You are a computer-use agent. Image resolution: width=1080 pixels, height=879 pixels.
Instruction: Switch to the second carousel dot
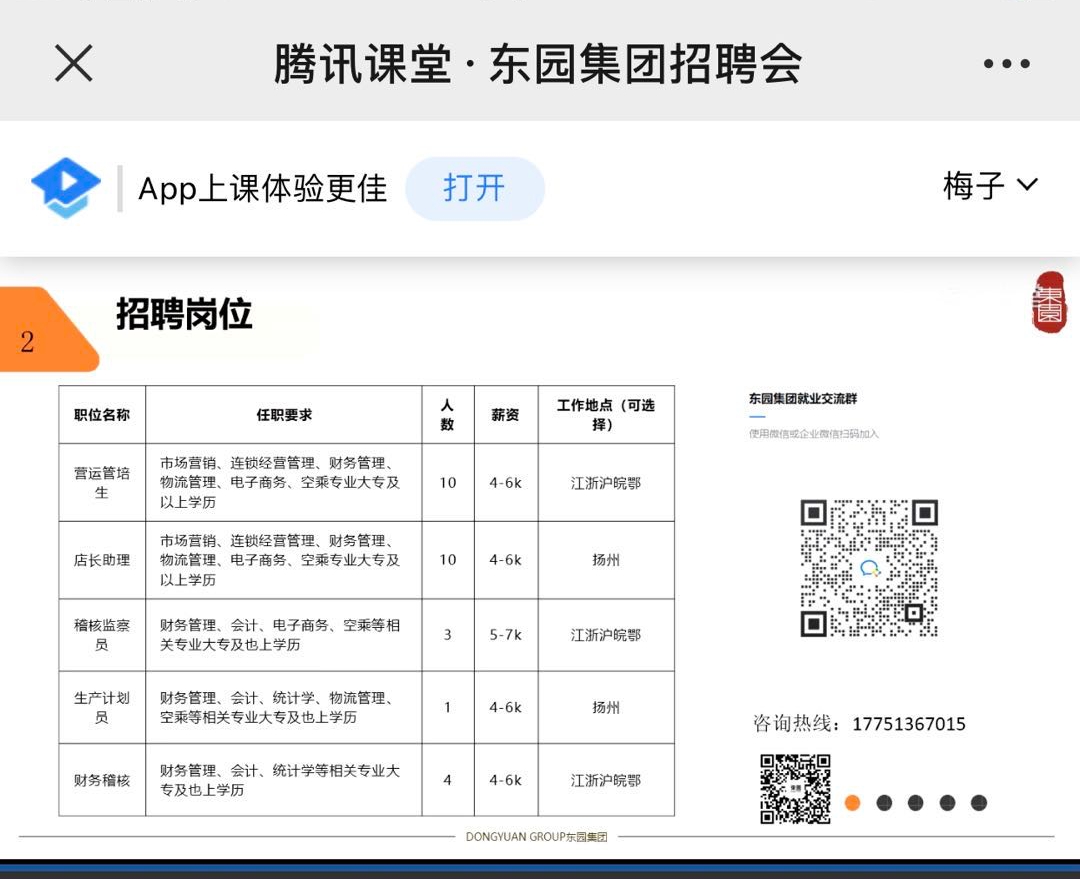(x=884, y=802)
